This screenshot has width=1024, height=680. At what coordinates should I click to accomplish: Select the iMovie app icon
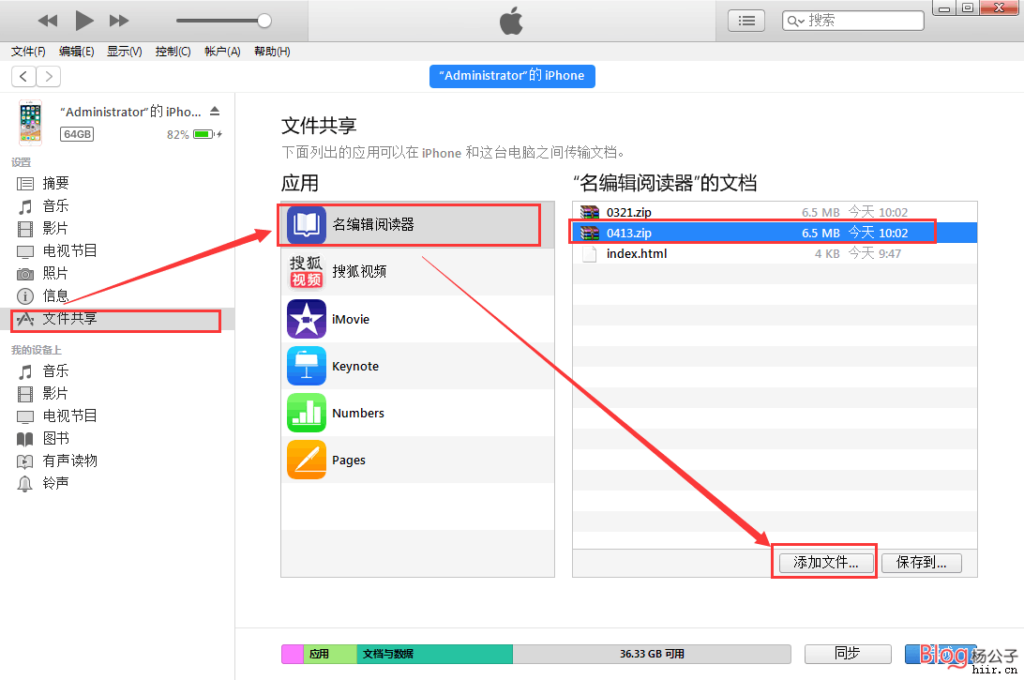tap(306, 319)
